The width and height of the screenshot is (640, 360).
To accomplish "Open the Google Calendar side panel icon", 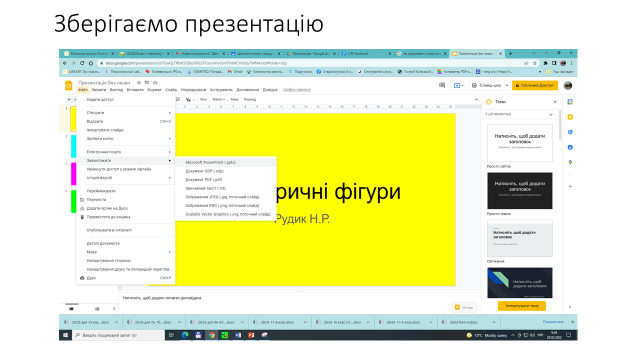I will click(570, 102).
